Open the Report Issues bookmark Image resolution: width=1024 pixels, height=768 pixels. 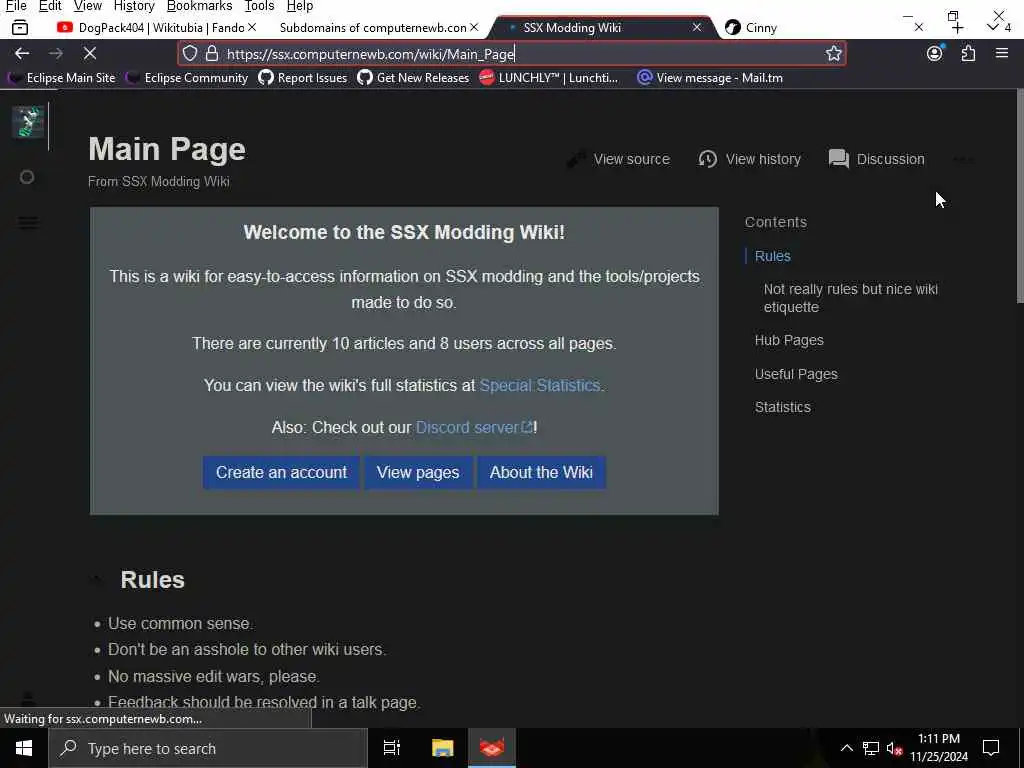coord(302,78)
